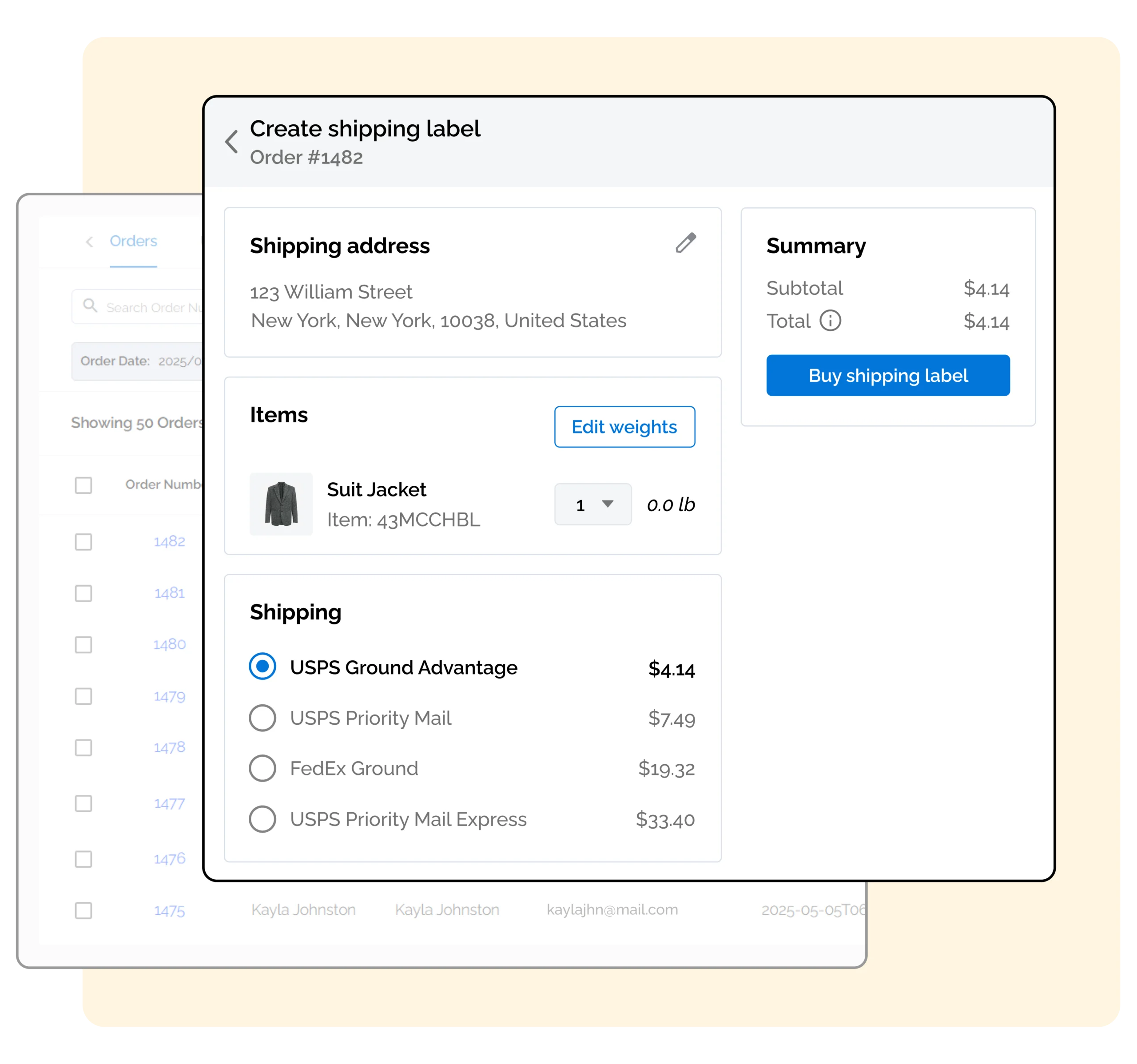Click the Suit Jacket product thumbnail

[x=281, y=504]
